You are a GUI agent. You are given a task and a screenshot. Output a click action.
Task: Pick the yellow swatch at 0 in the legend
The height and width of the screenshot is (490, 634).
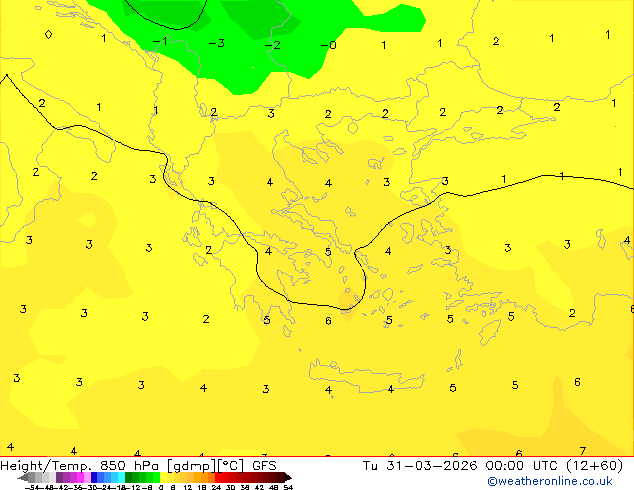163,477
